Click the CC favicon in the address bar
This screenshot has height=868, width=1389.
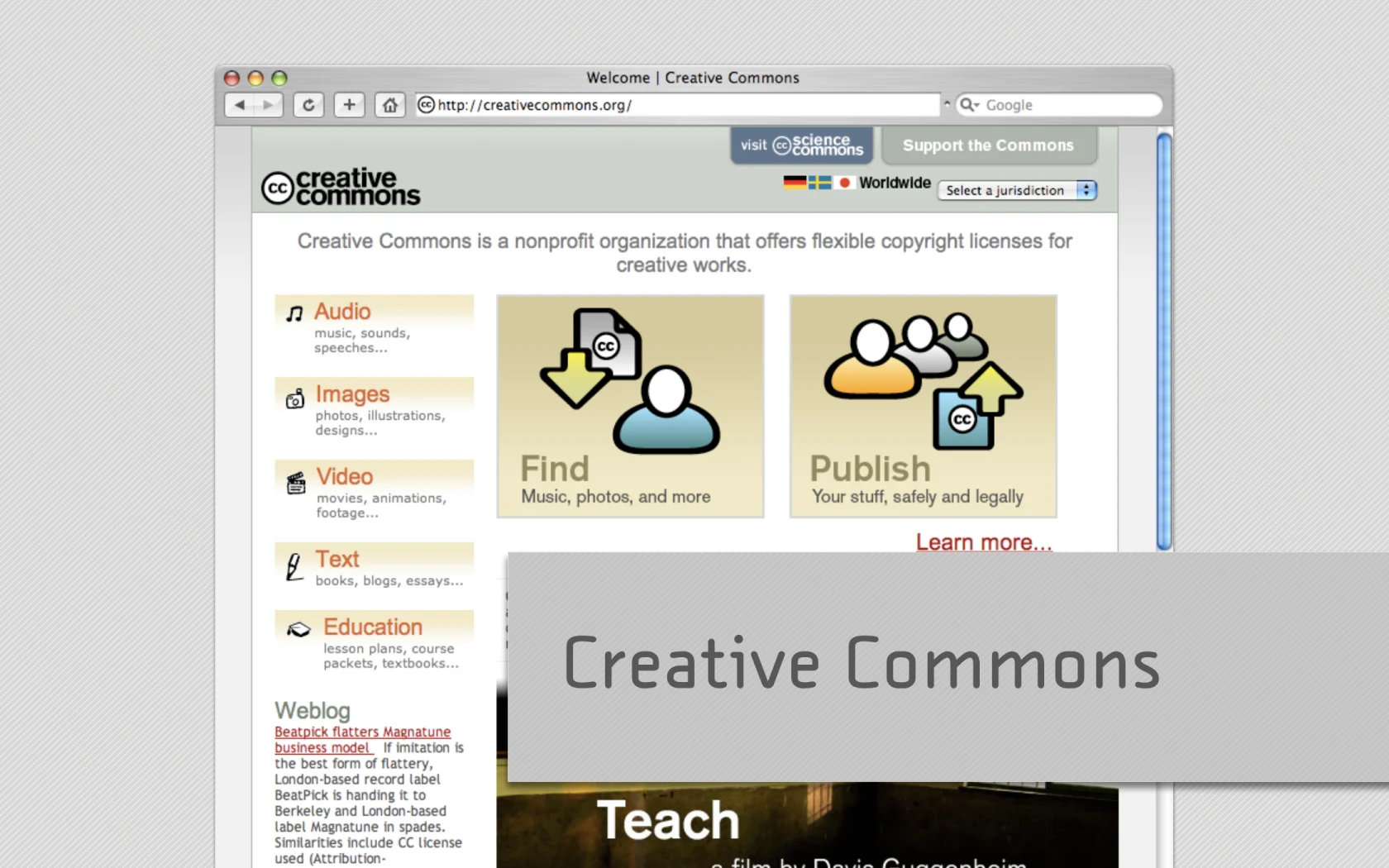pos(427,105)
